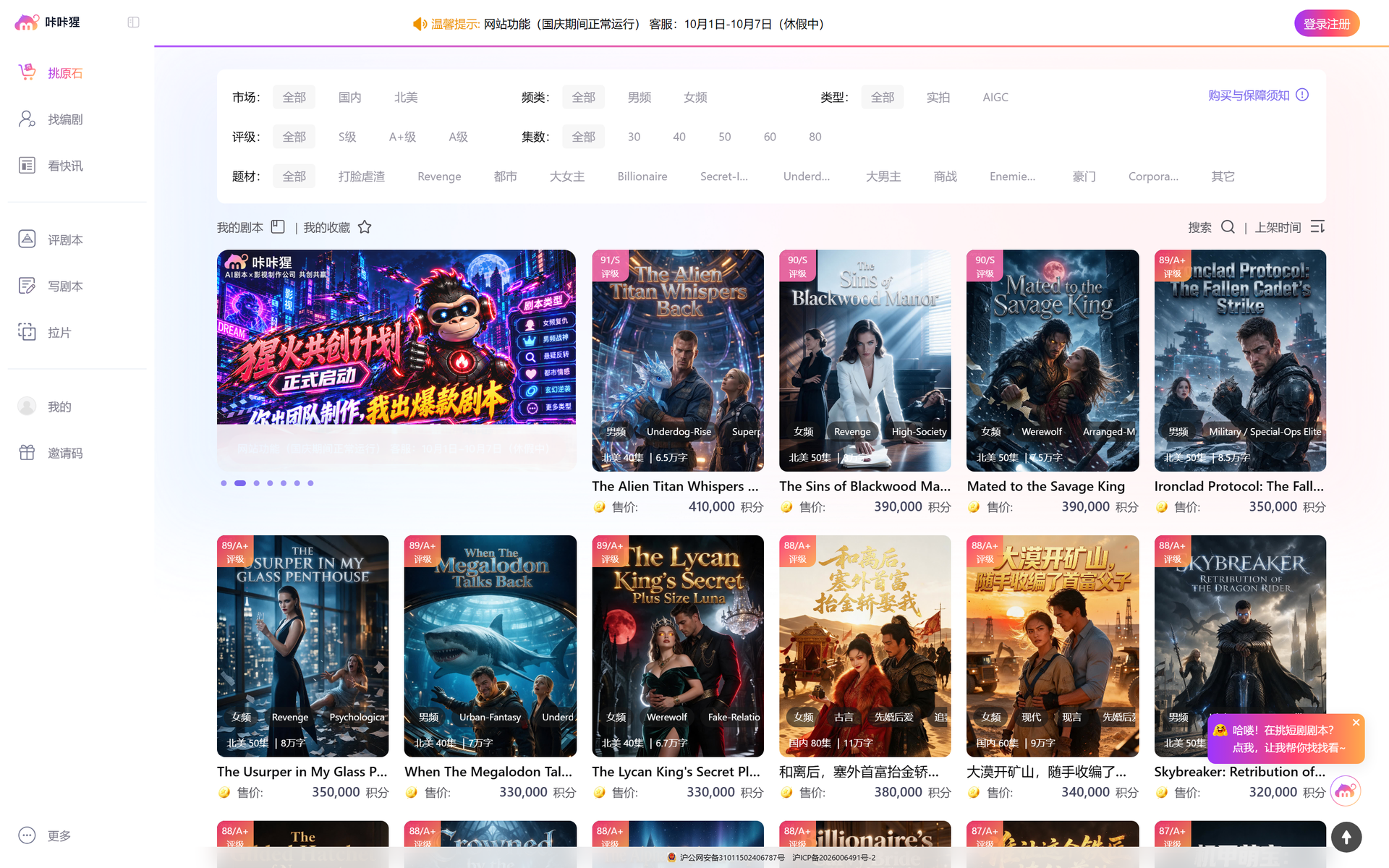Filter by 大女主 genre tag
The width and height of the screenshot is (1389, 868).
[567, 176]
